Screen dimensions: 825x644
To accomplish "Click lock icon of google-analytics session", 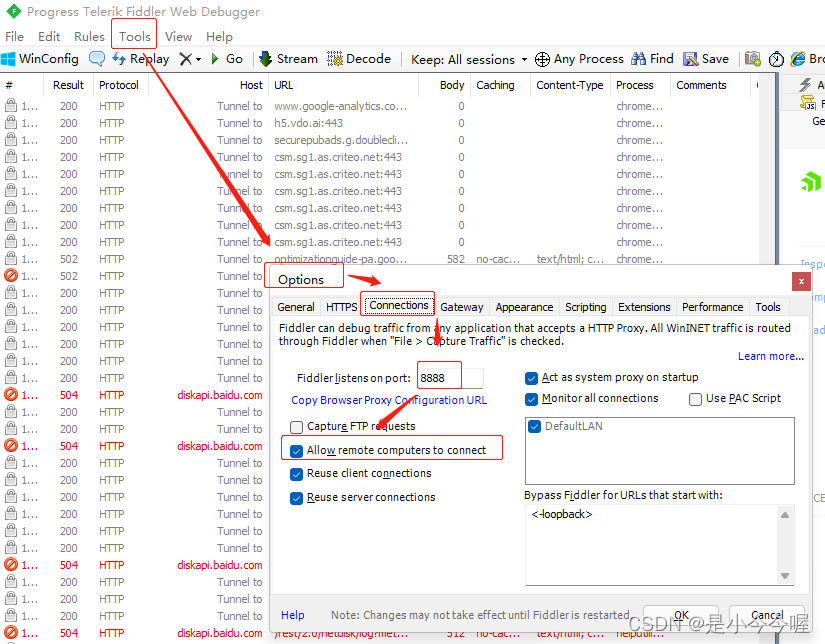I will click(x=11, y=106).
